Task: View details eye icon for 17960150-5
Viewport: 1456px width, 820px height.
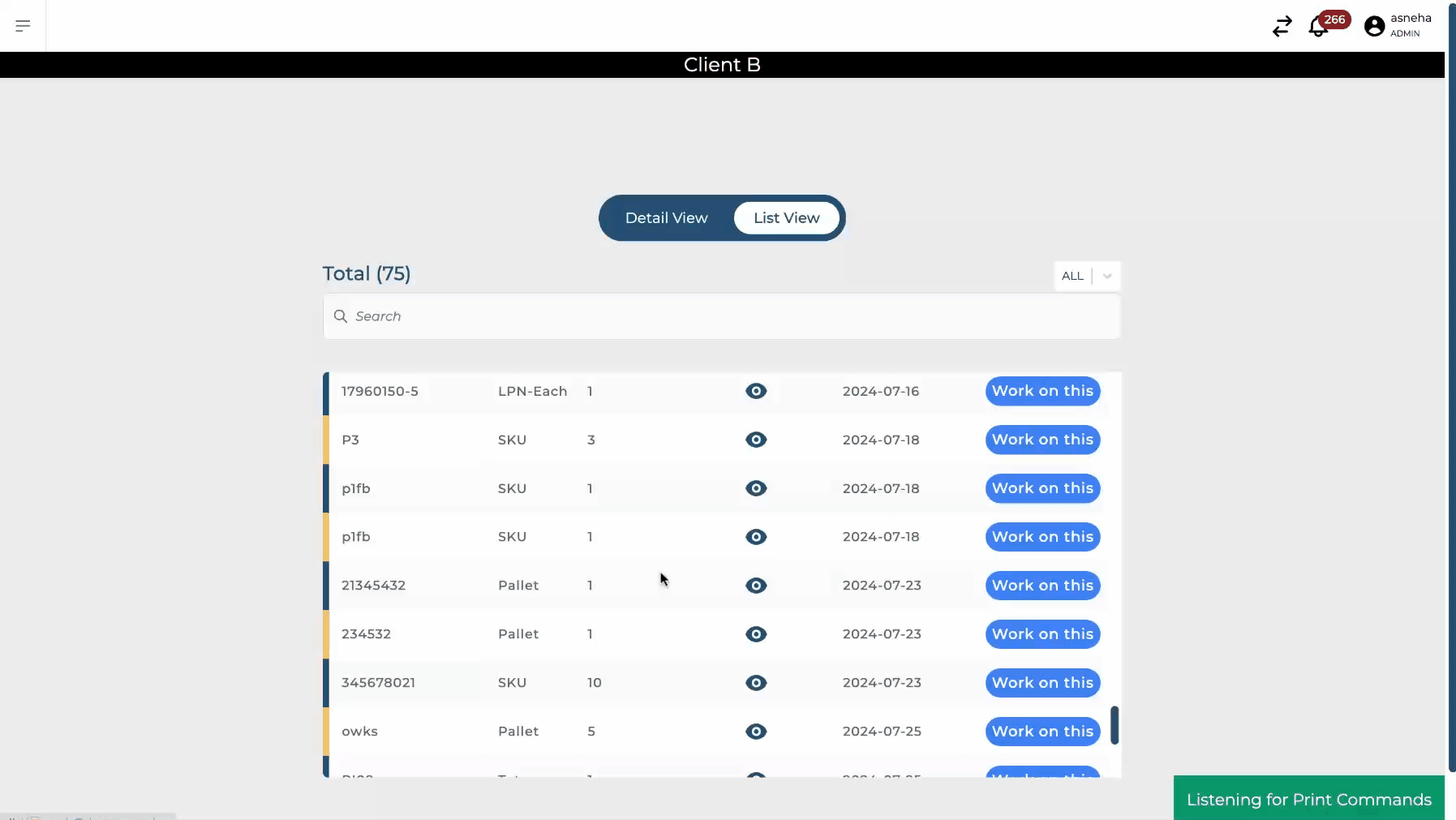Action: coord(756,391)
